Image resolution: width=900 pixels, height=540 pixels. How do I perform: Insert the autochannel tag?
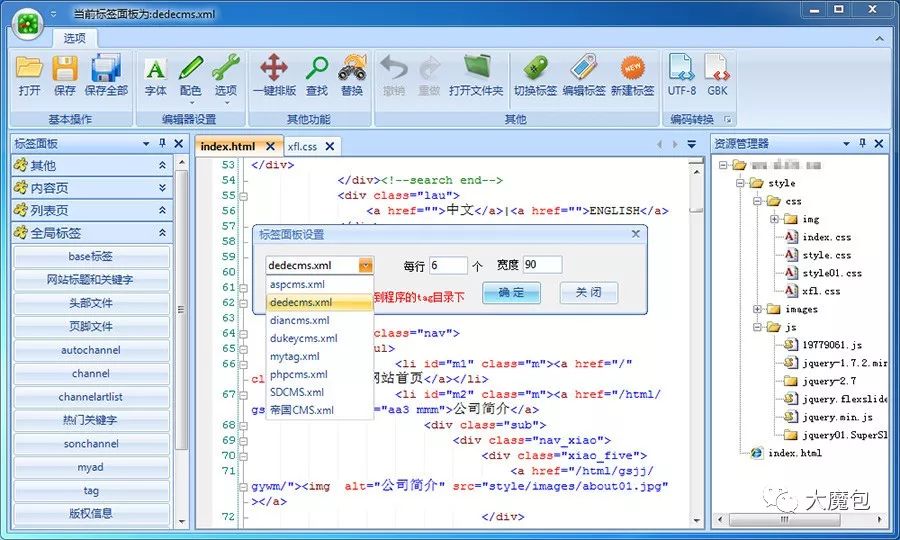click(91, 350)
